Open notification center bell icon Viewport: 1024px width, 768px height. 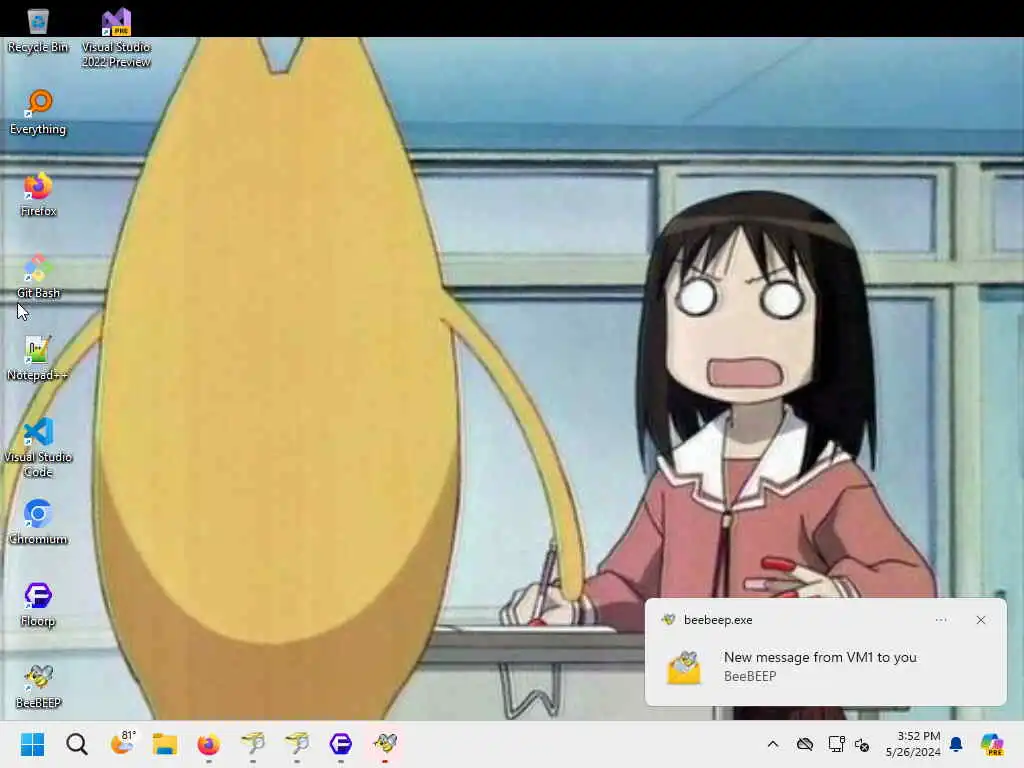click(x=956, y=744)
